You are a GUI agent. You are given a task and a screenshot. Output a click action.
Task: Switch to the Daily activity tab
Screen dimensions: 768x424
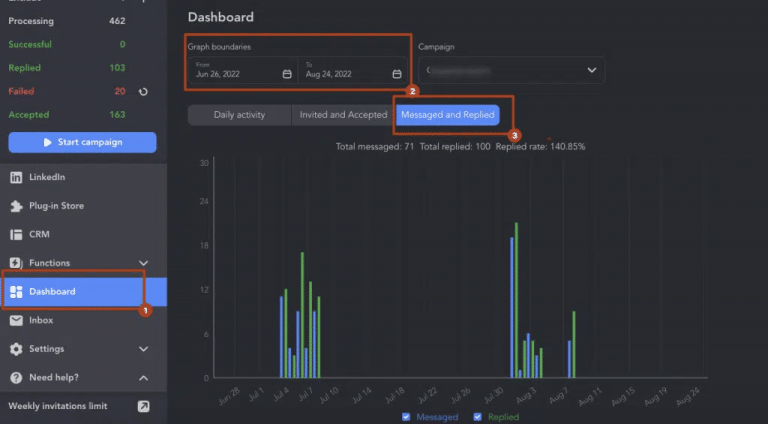[239, 115]
